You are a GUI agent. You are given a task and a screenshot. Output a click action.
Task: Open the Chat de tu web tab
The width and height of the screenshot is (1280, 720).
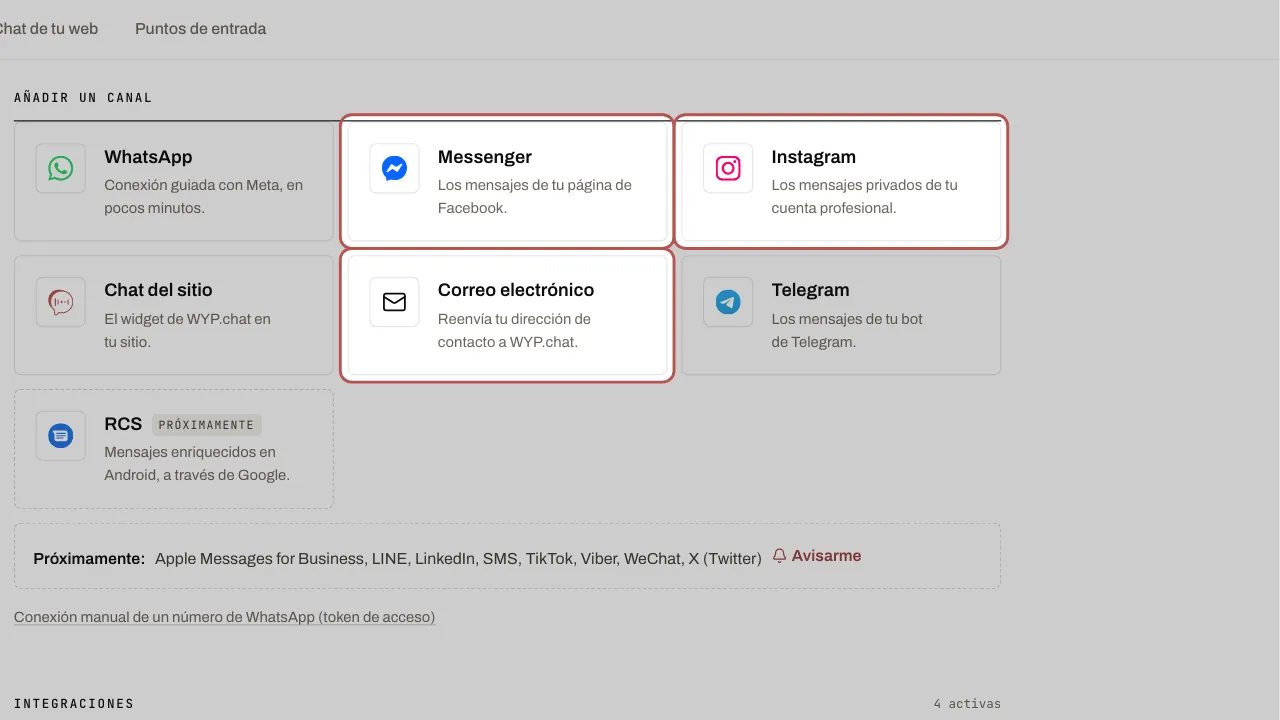48,29
